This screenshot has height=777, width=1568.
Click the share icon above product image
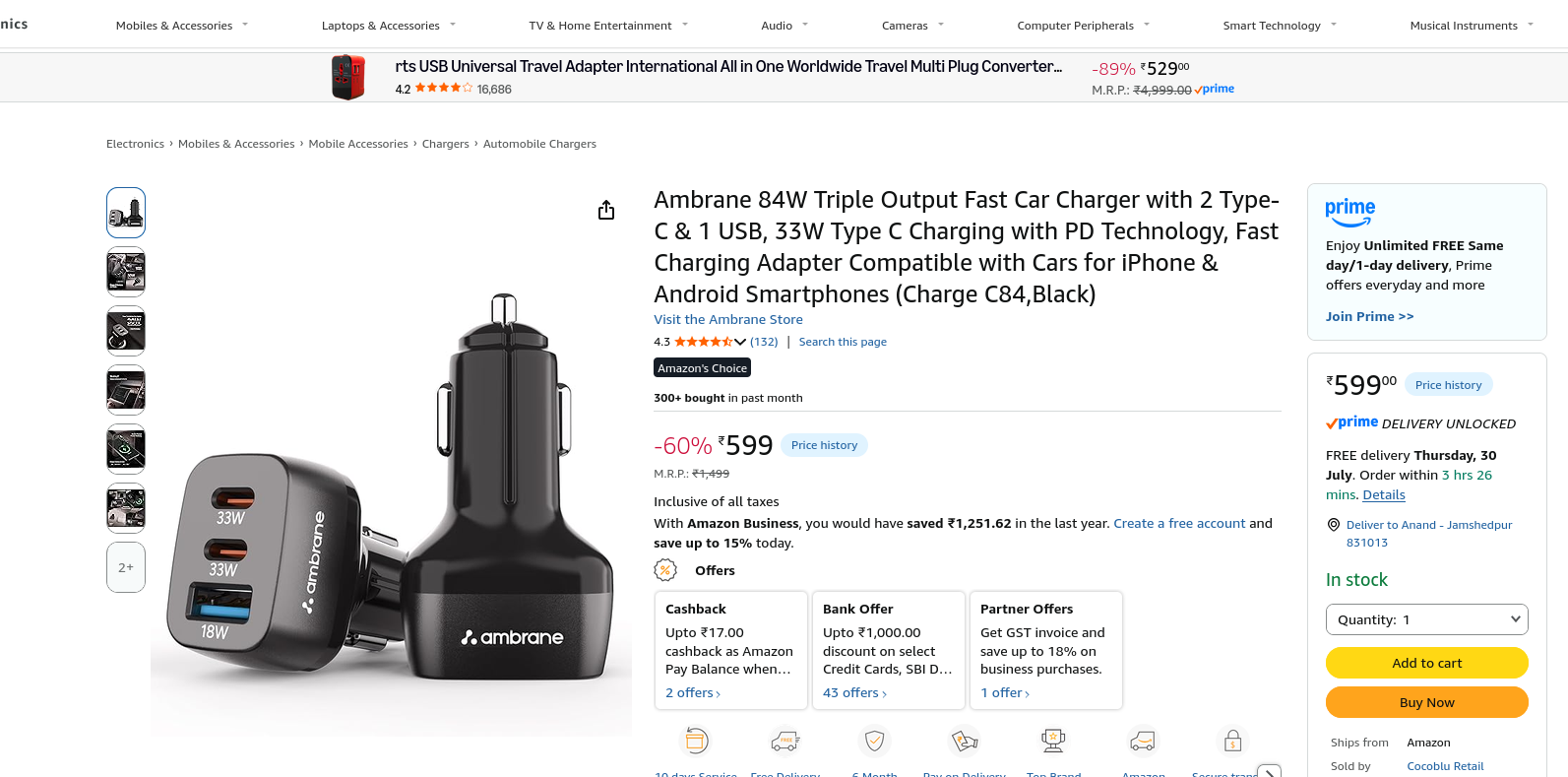[x=606, y=210]
